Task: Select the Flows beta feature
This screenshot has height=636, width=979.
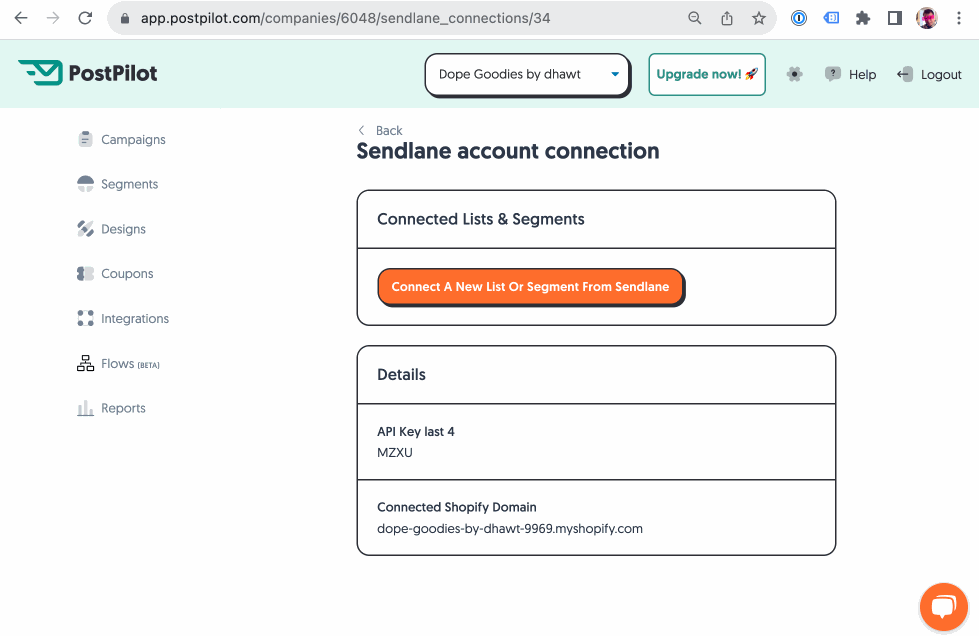Action: (x=118, y=363)
